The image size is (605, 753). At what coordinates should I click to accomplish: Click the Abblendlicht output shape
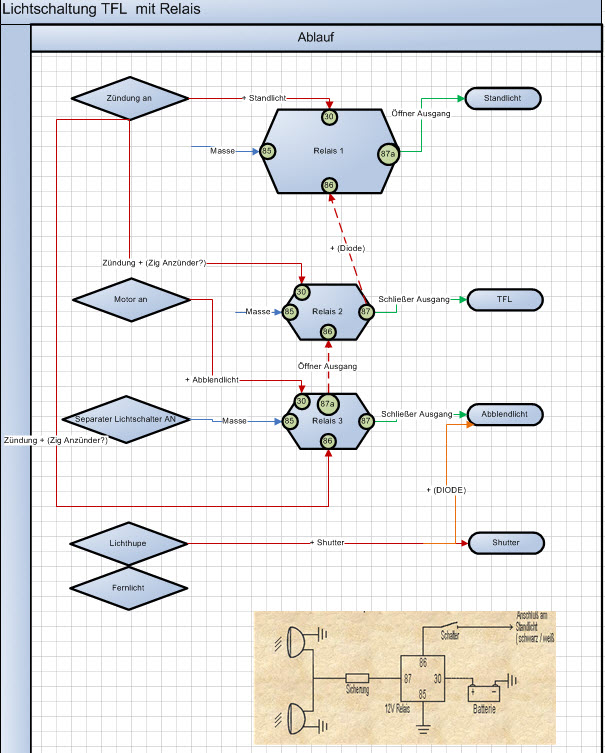[505, 413]
